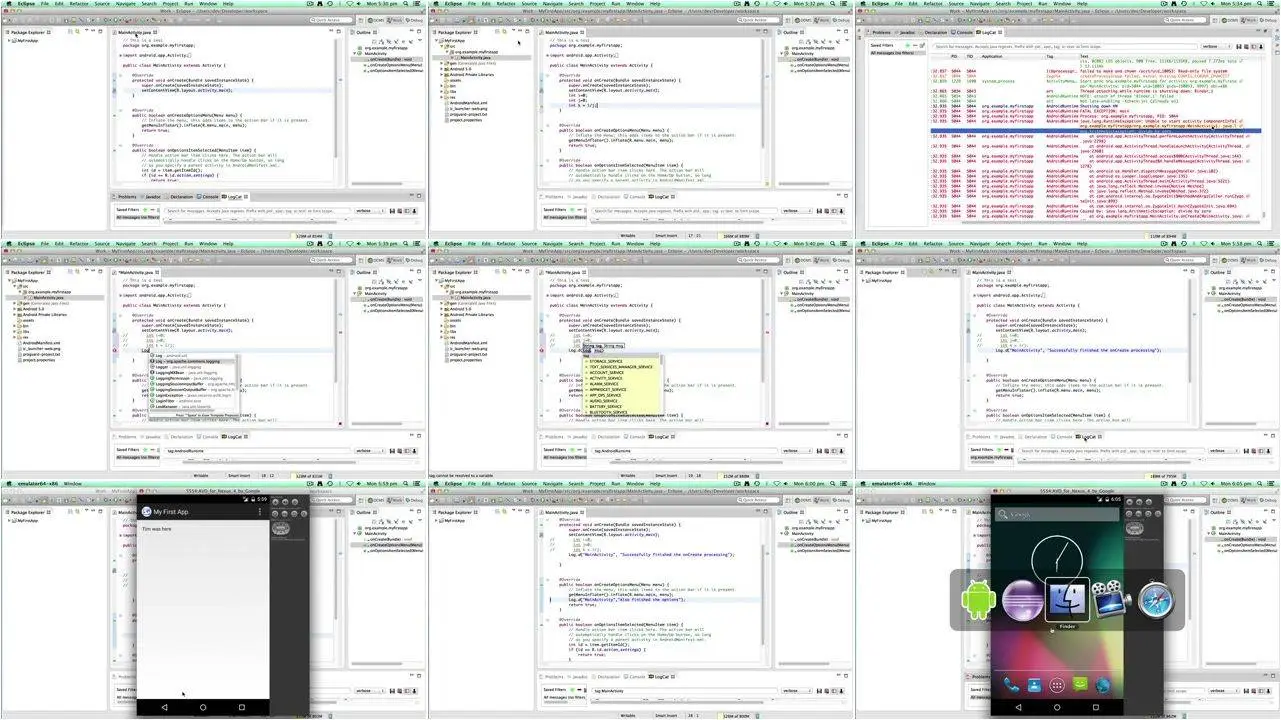
Task: Select AndroidManifest.xml in the 5:32 Package Explorer
Action: click(x=469, y=103)
